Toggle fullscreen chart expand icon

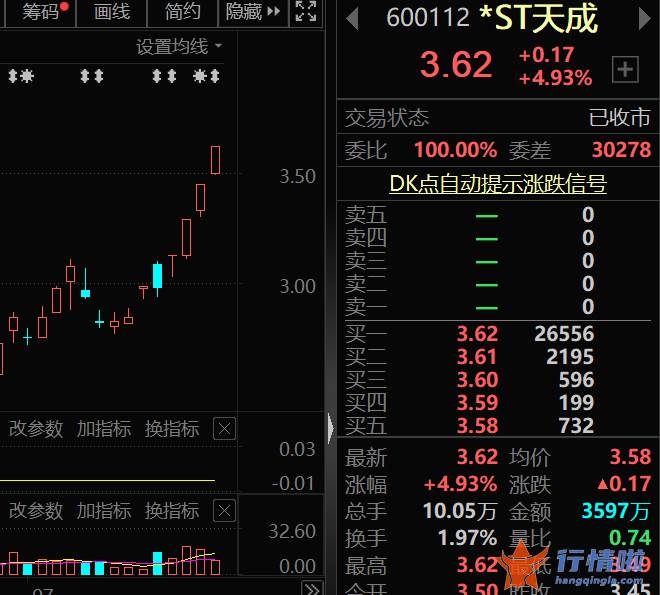point(306,11)
